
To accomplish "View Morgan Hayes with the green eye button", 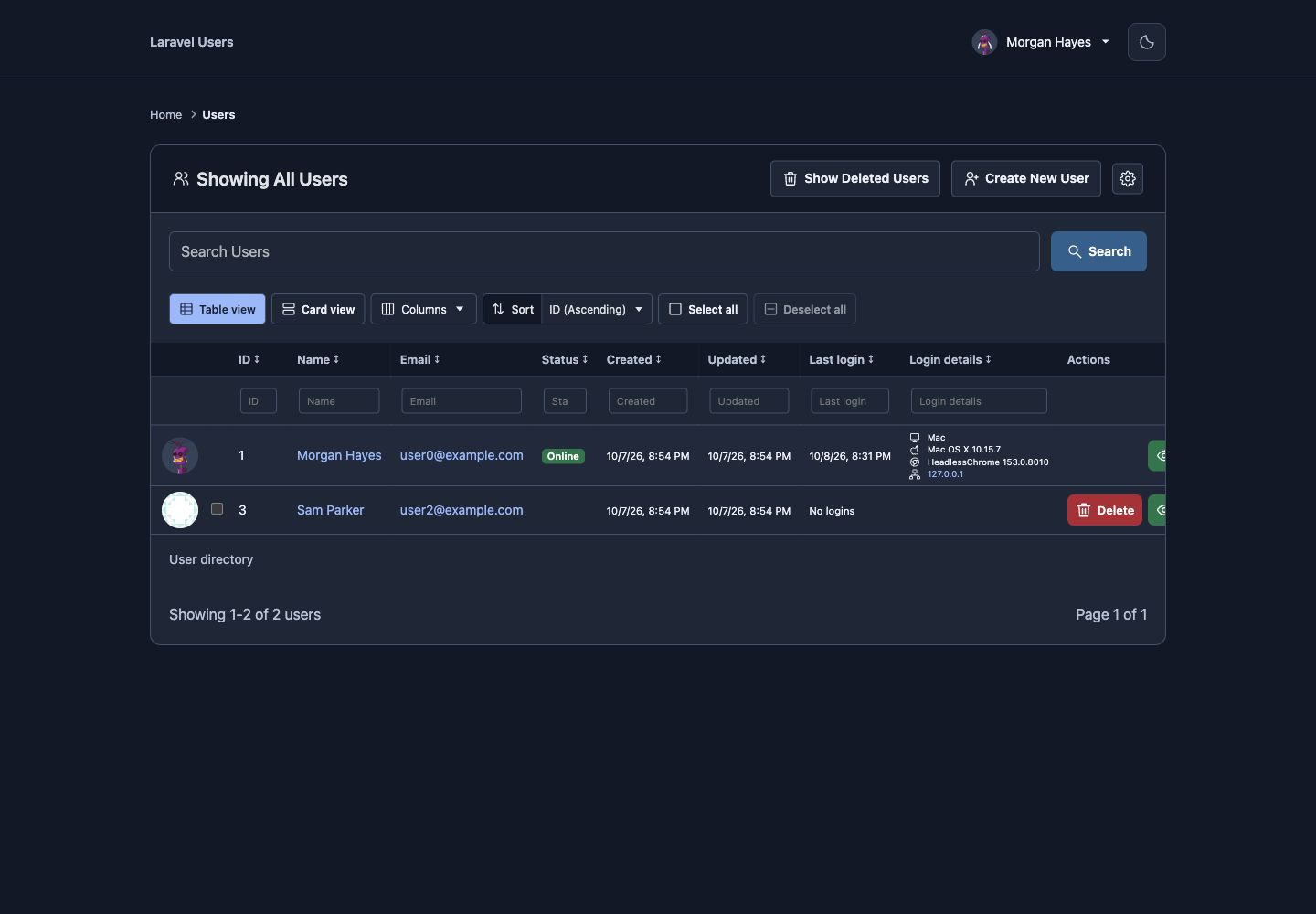I will click(x=1157, y=455).
